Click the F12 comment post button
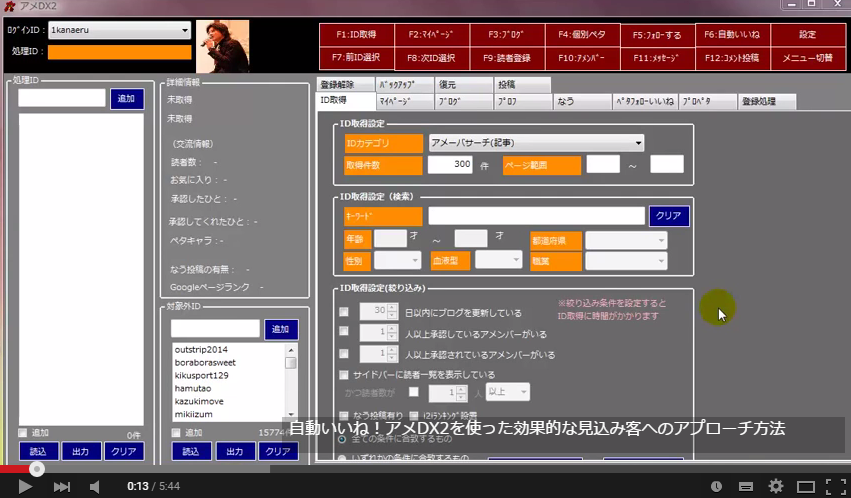This screenshot has width=851, height=498. click(x=732, y=58)
